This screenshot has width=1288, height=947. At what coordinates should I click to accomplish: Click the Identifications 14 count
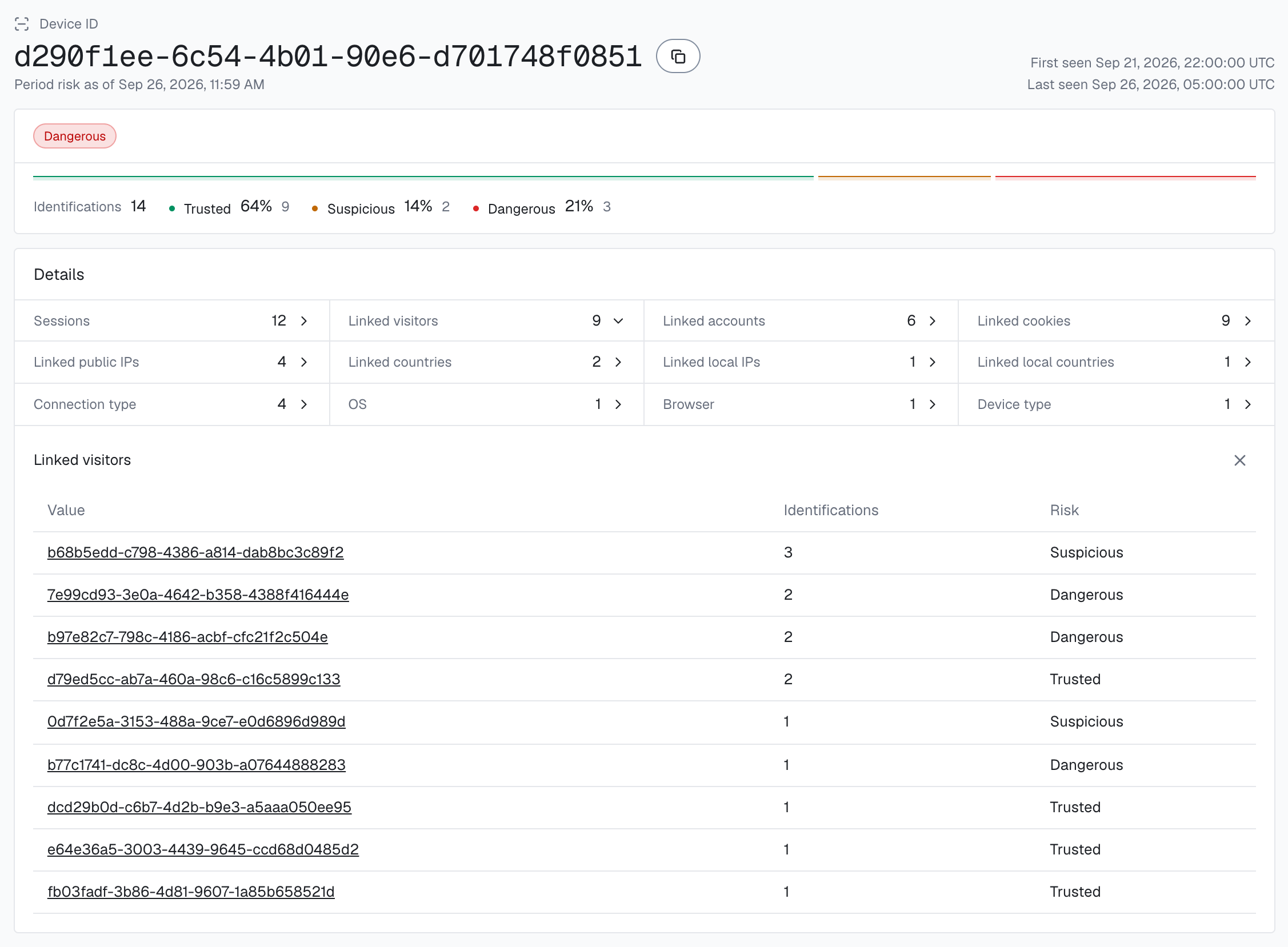90,206
